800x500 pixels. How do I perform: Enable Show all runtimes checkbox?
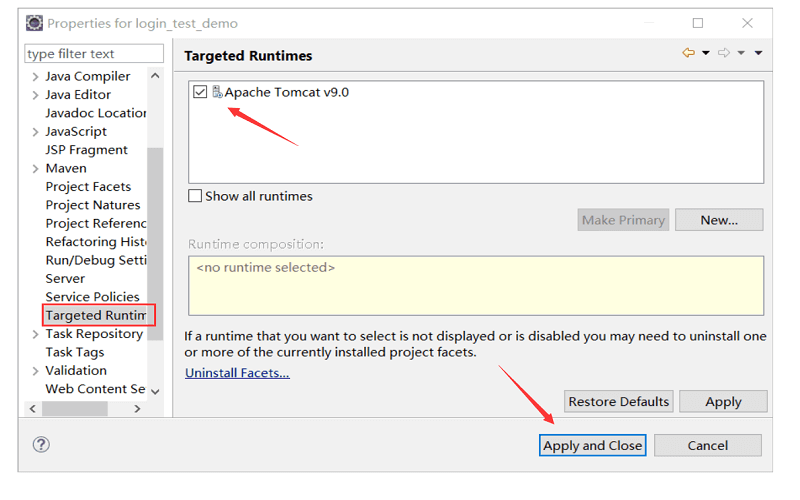195,196
